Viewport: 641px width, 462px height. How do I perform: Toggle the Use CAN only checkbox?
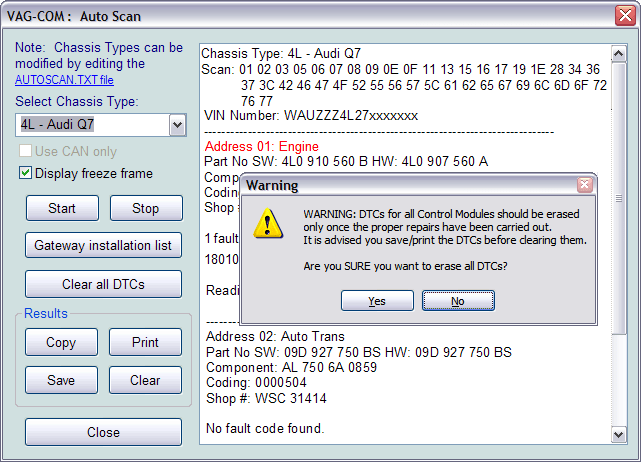(25, 151)
